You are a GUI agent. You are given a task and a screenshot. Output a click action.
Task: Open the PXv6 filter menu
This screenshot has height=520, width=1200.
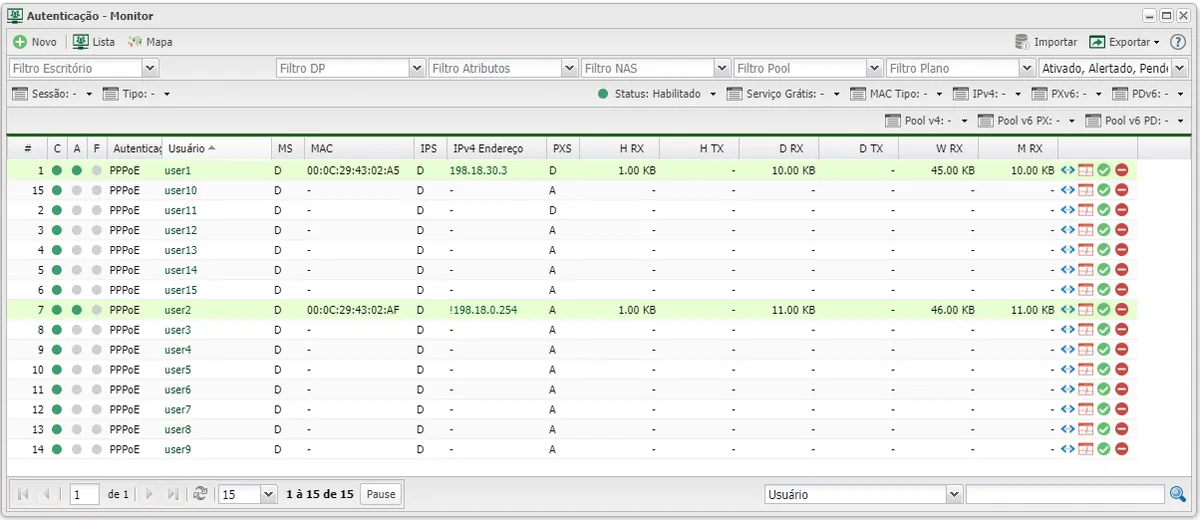click(1067, 93)
